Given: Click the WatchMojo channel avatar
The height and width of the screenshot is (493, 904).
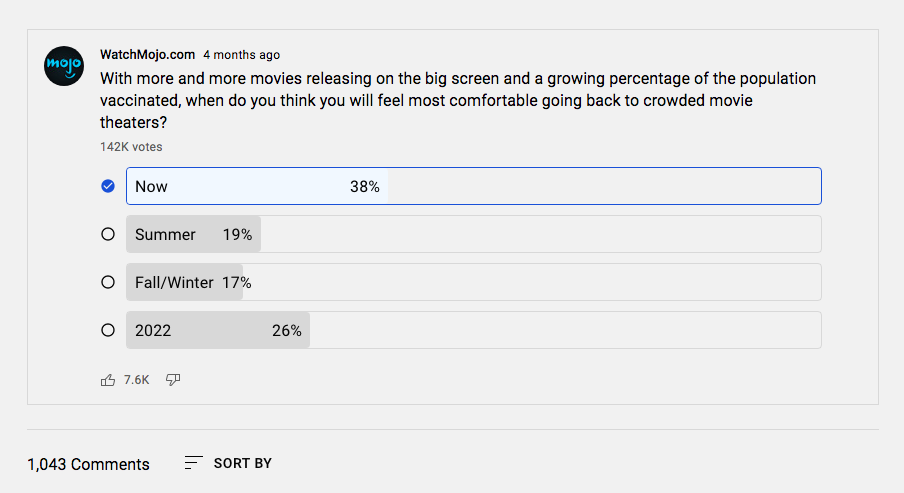Looking at the screenshot, I should click(x=65, y=66).
